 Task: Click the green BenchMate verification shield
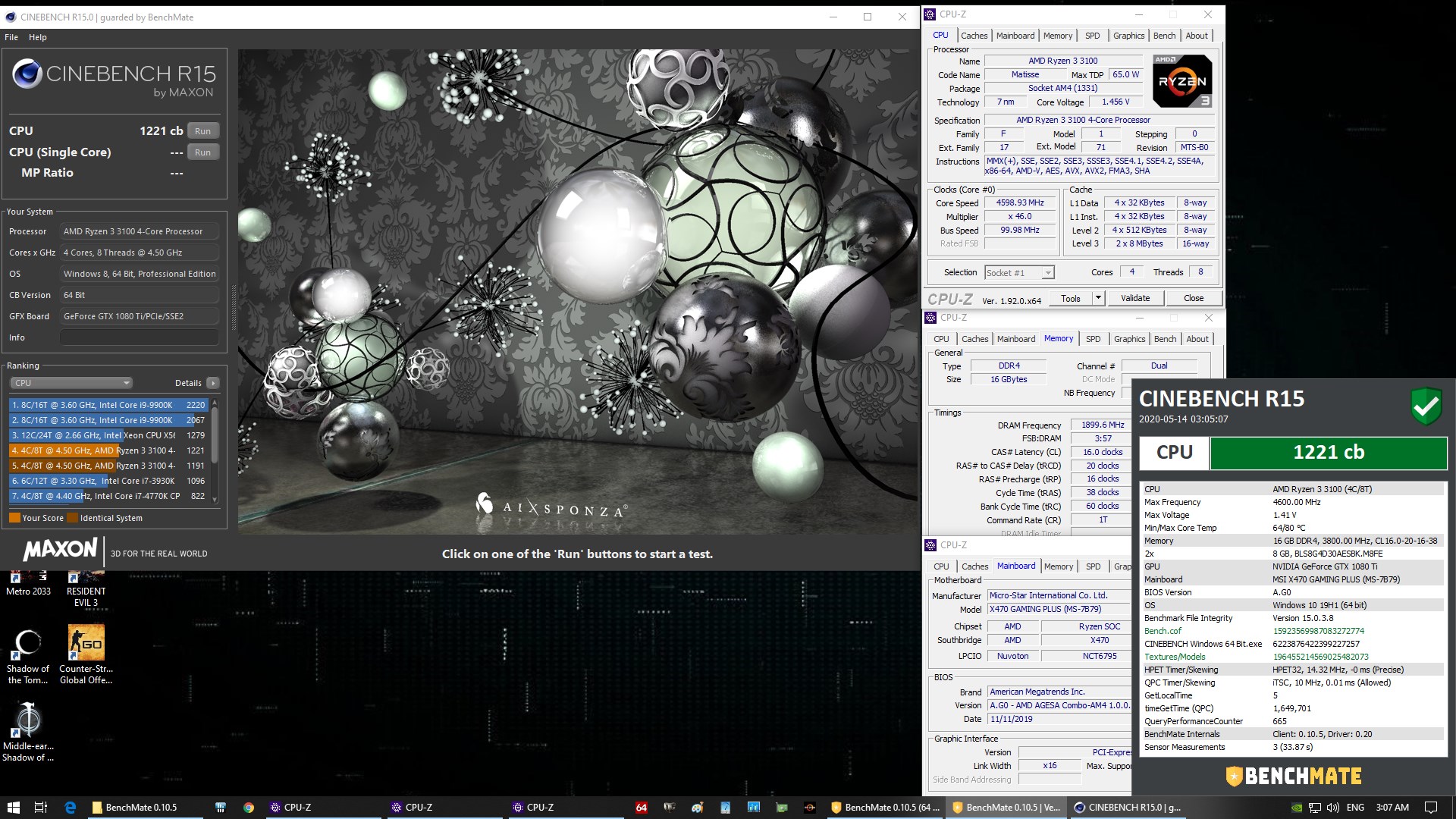tap(1426, 406)
